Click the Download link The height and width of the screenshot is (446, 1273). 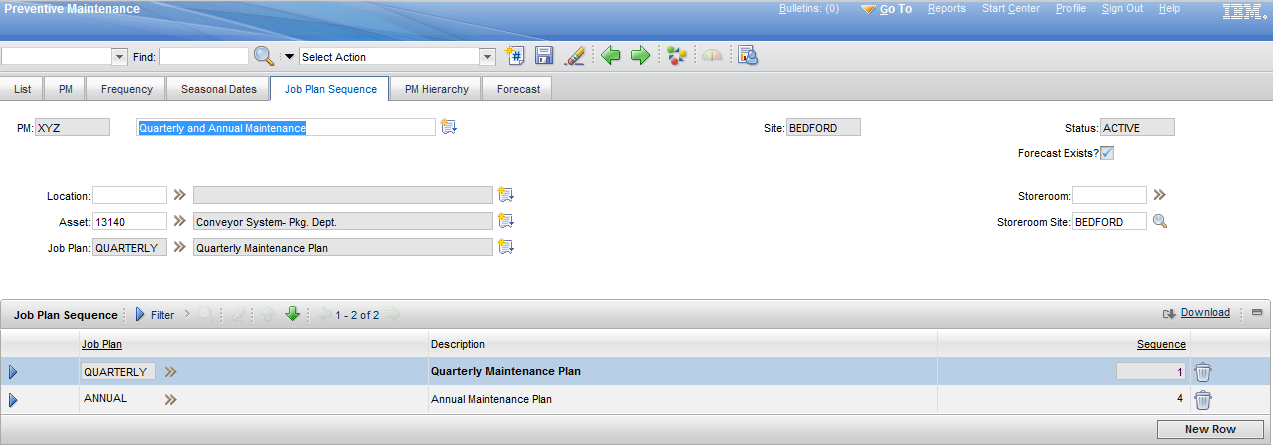click(x=1205, y=313)
